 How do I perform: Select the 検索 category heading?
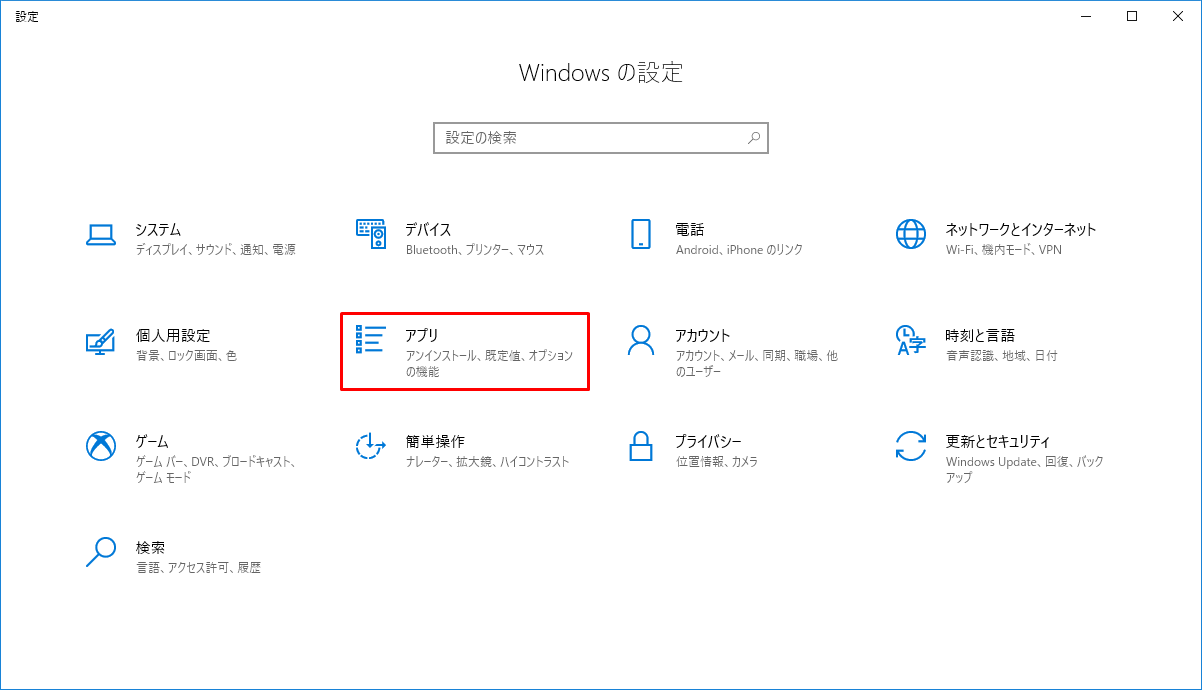(150, 548)
